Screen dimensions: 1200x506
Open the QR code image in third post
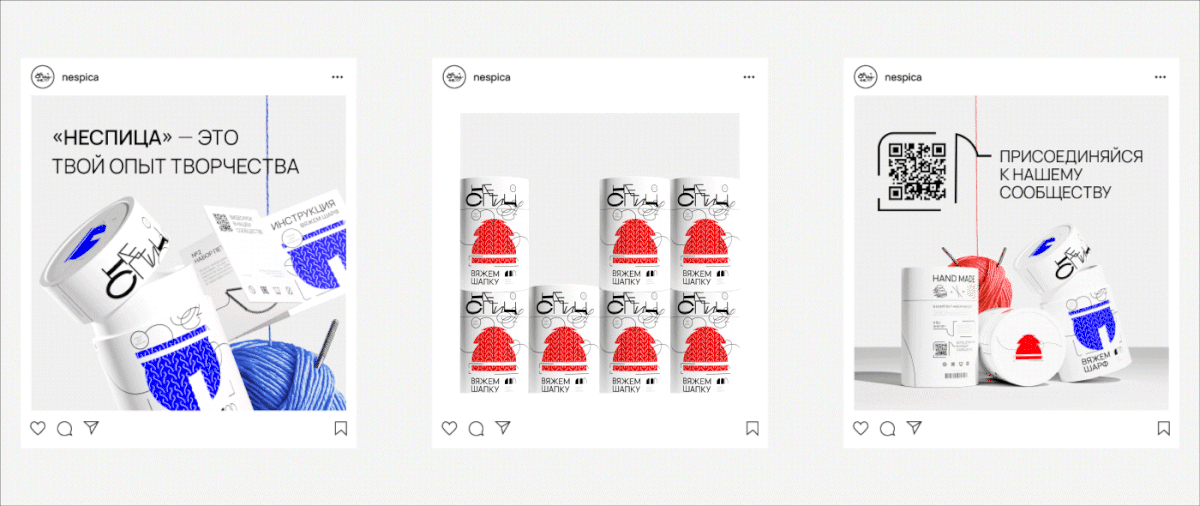[x=917, y=171]
